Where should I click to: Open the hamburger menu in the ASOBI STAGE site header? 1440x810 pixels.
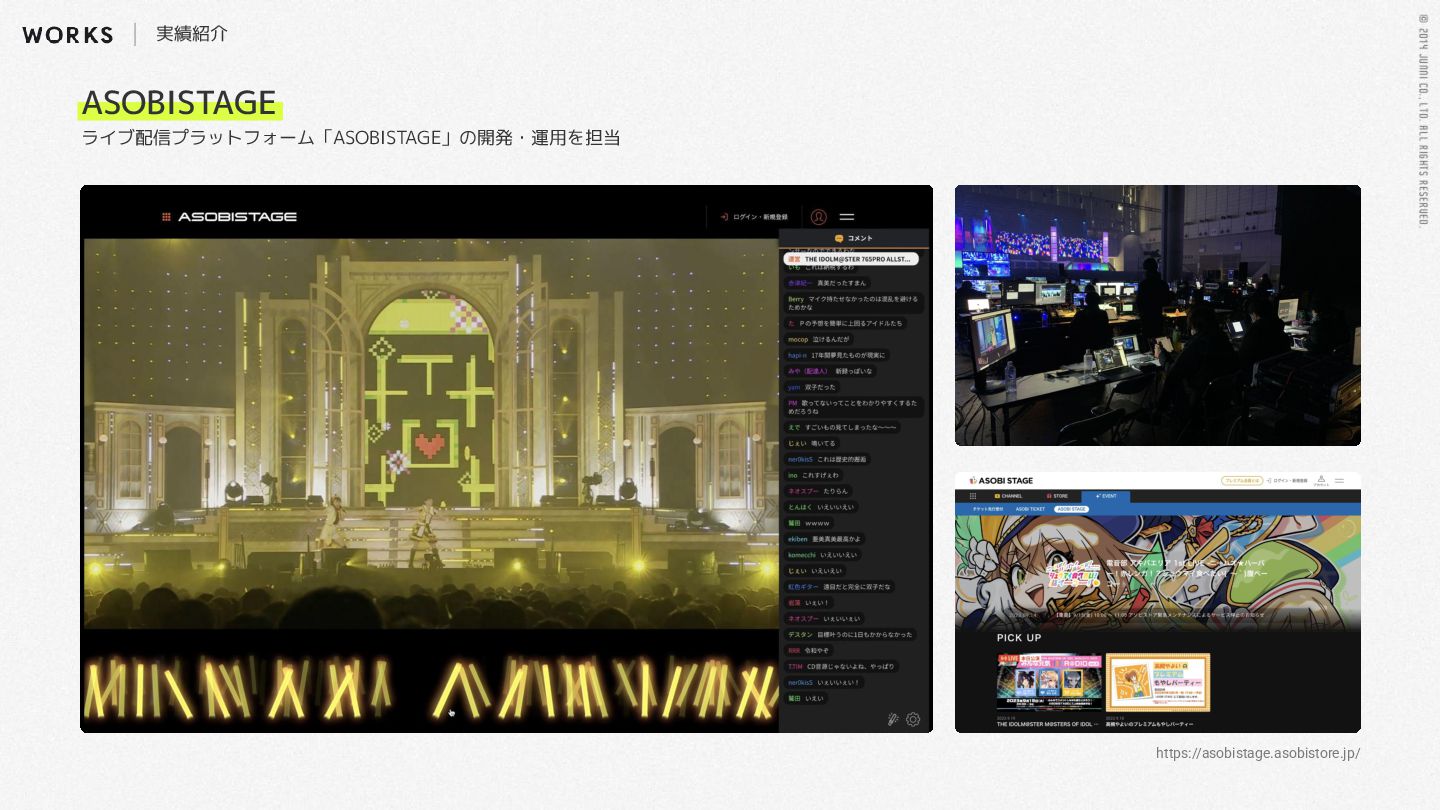[1340, 481]
